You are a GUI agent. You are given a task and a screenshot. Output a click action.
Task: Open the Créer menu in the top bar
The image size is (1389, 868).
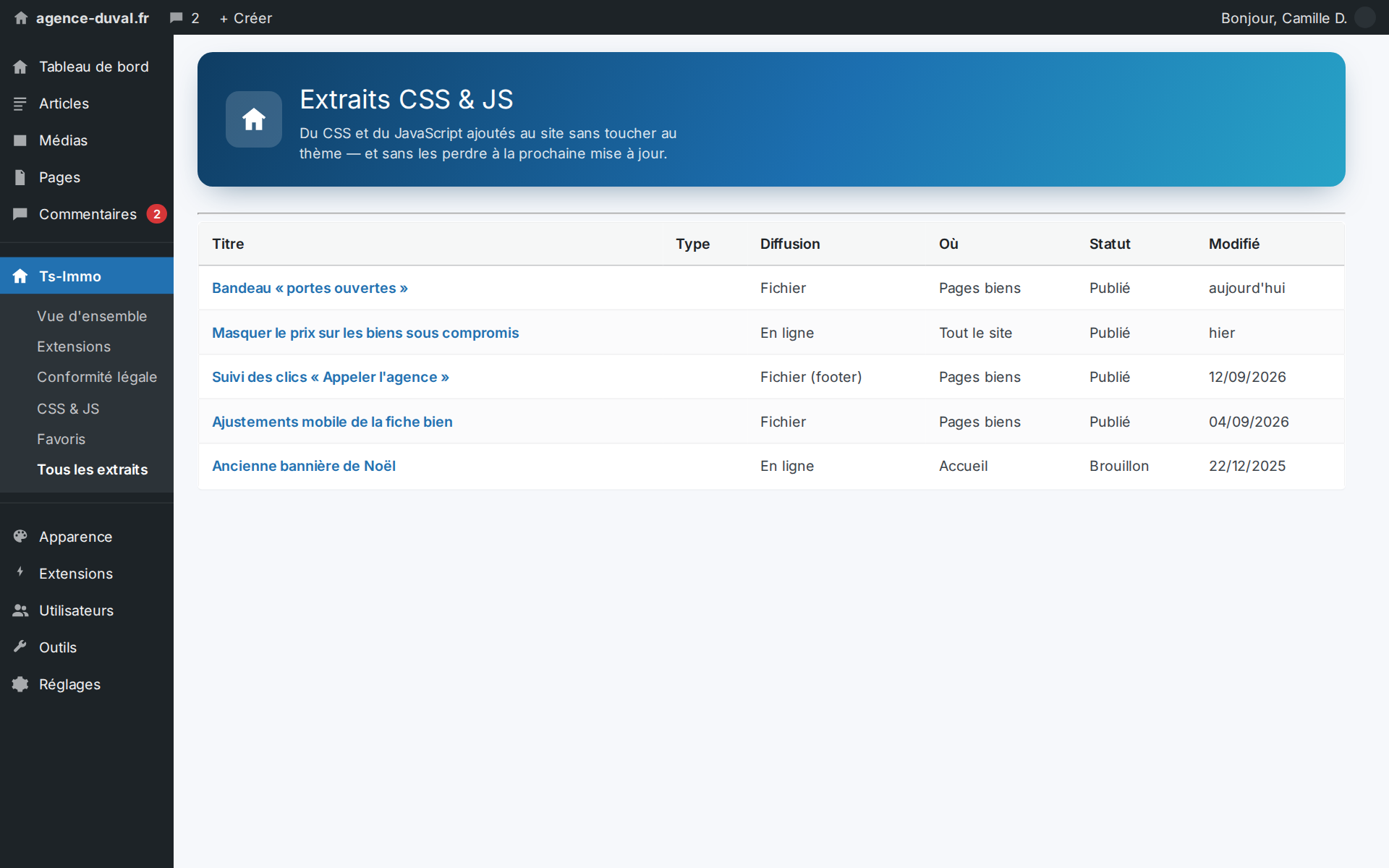click(x=246, y=18)
